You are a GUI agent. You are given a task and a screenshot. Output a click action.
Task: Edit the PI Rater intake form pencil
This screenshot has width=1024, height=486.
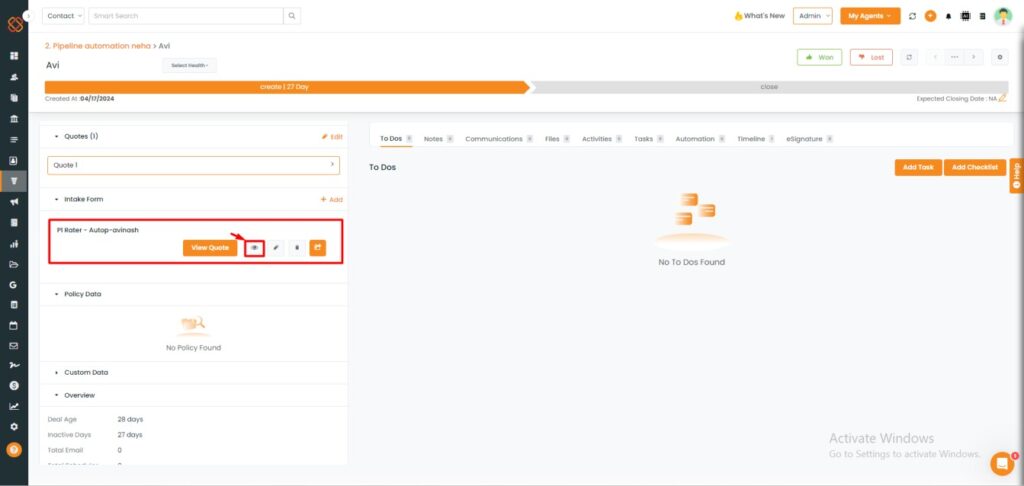point(276,248)
